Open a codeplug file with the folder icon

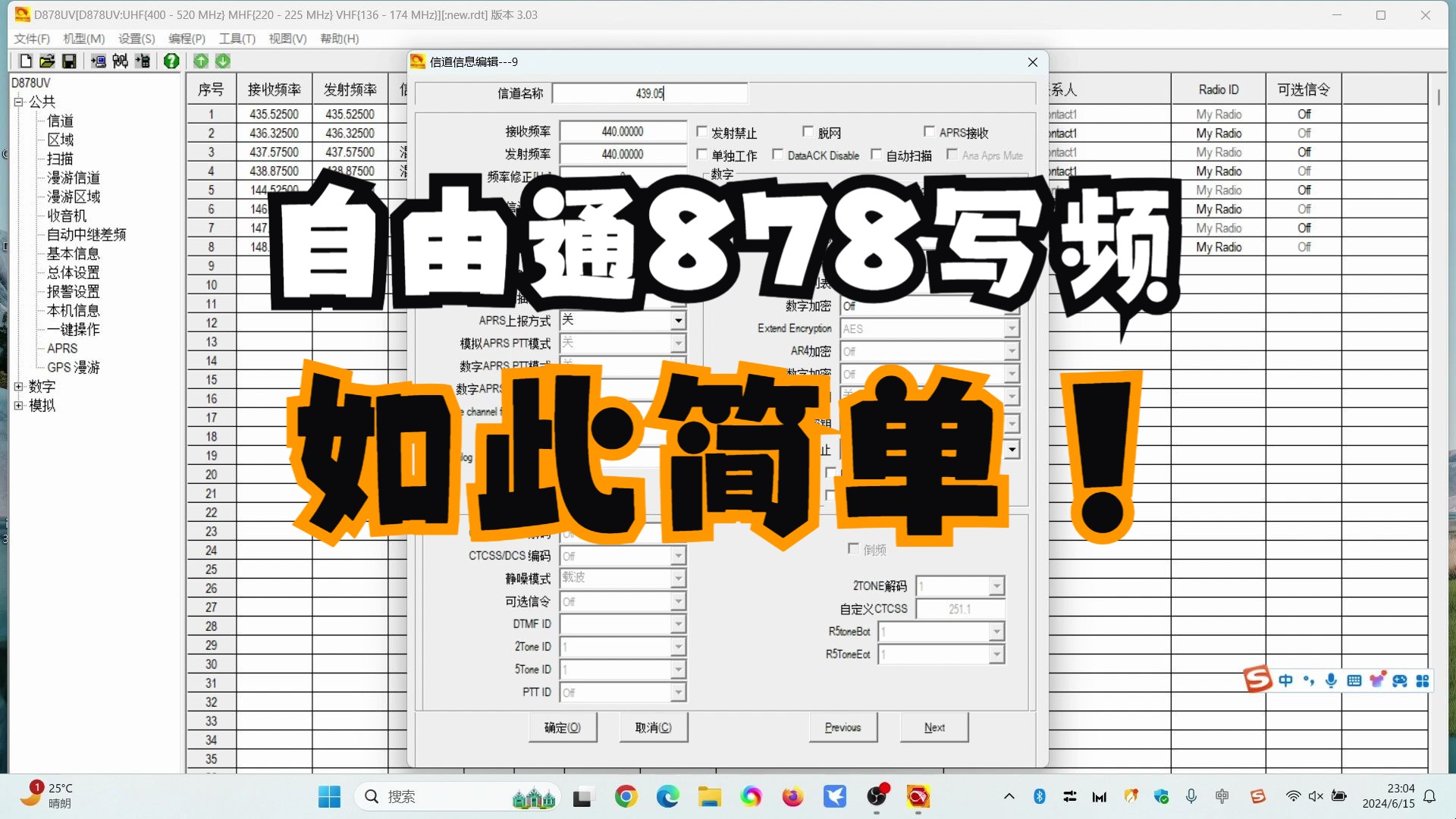(47, 61)
